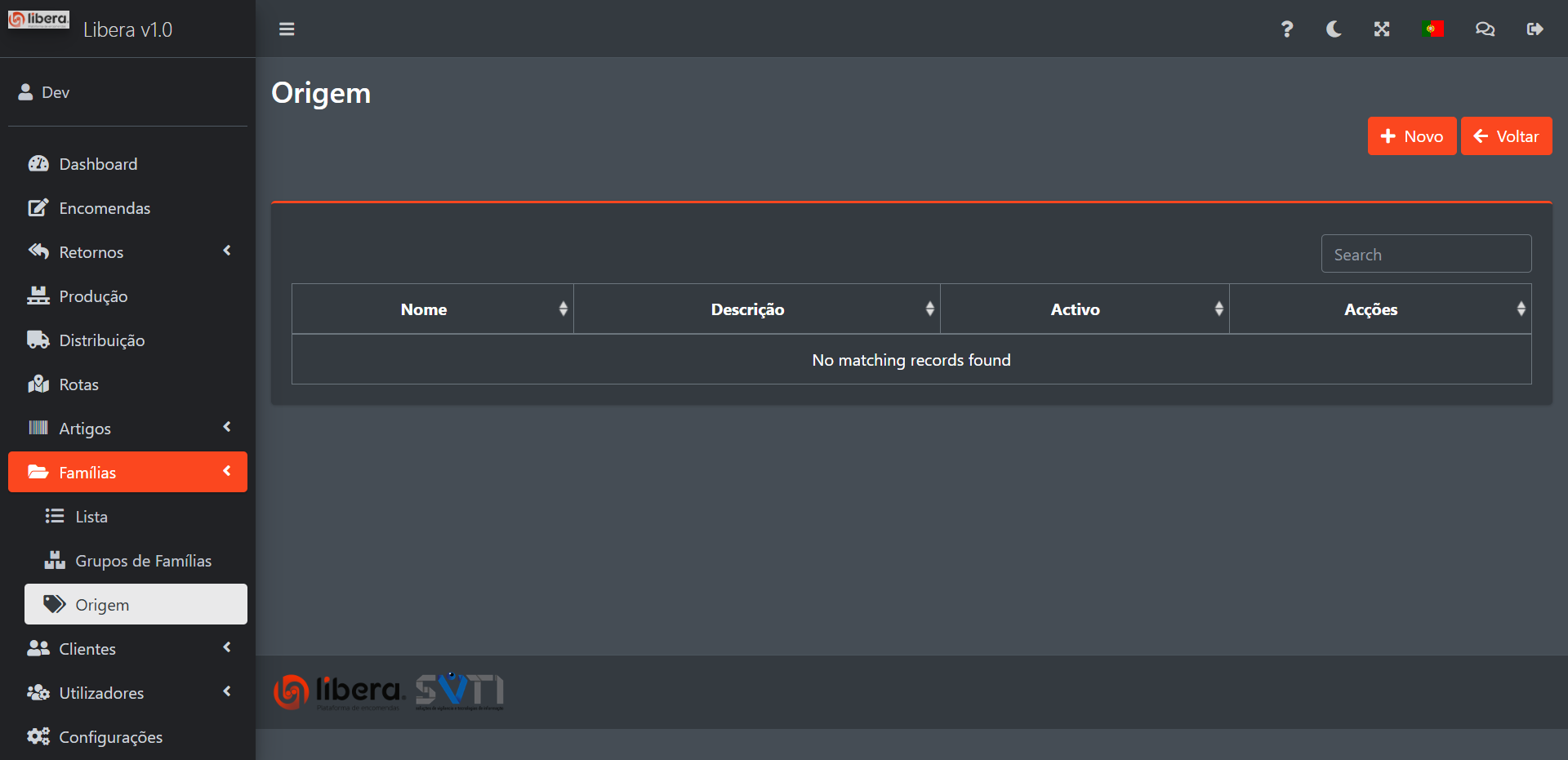Viewport: 1568px width, 760px height.
Task: Click the Produção factory icon
Action: point(38,296)
